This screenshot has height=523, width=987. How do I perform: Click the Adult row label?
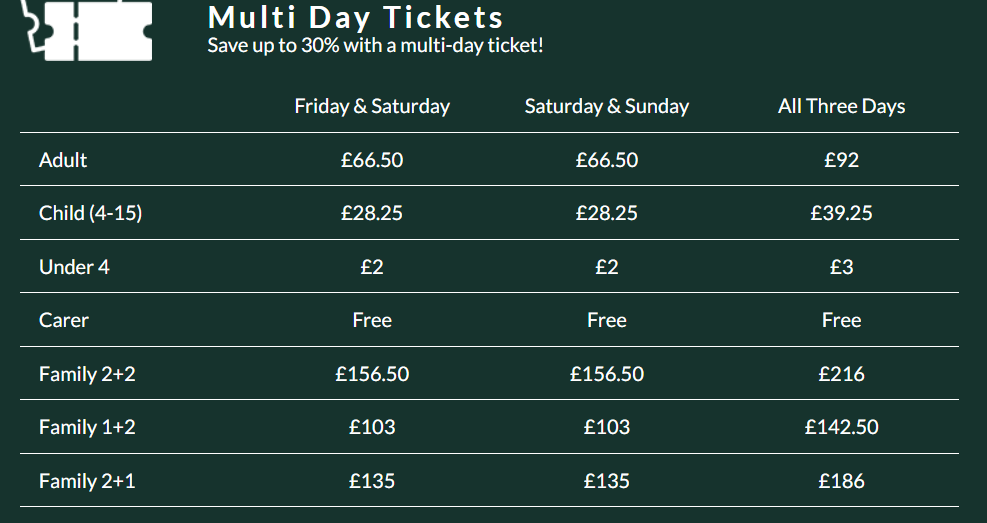(63, 160)
